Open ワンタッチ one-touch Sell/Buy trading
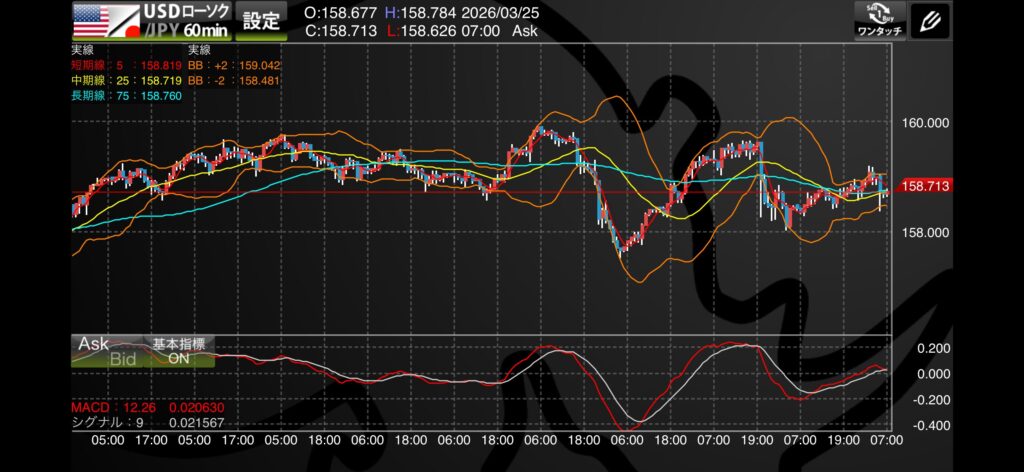1024x472 pixels. [x=880, y=20]
